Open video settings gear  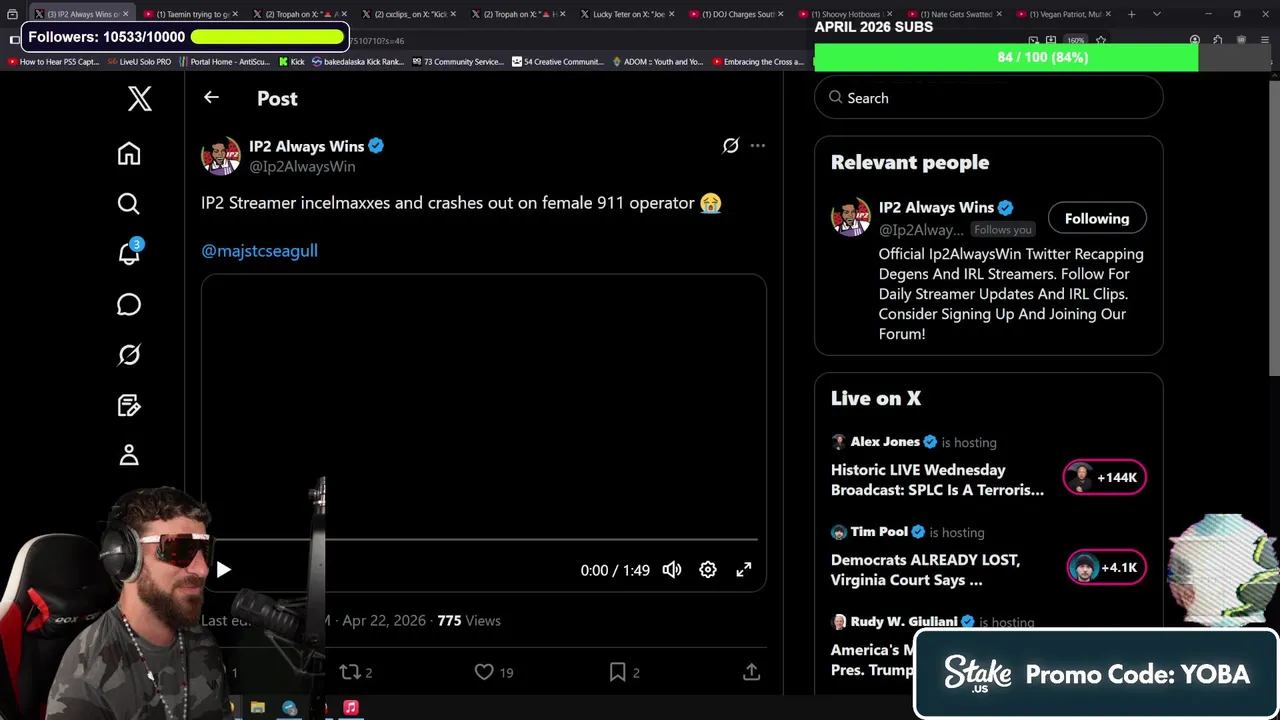708,570
